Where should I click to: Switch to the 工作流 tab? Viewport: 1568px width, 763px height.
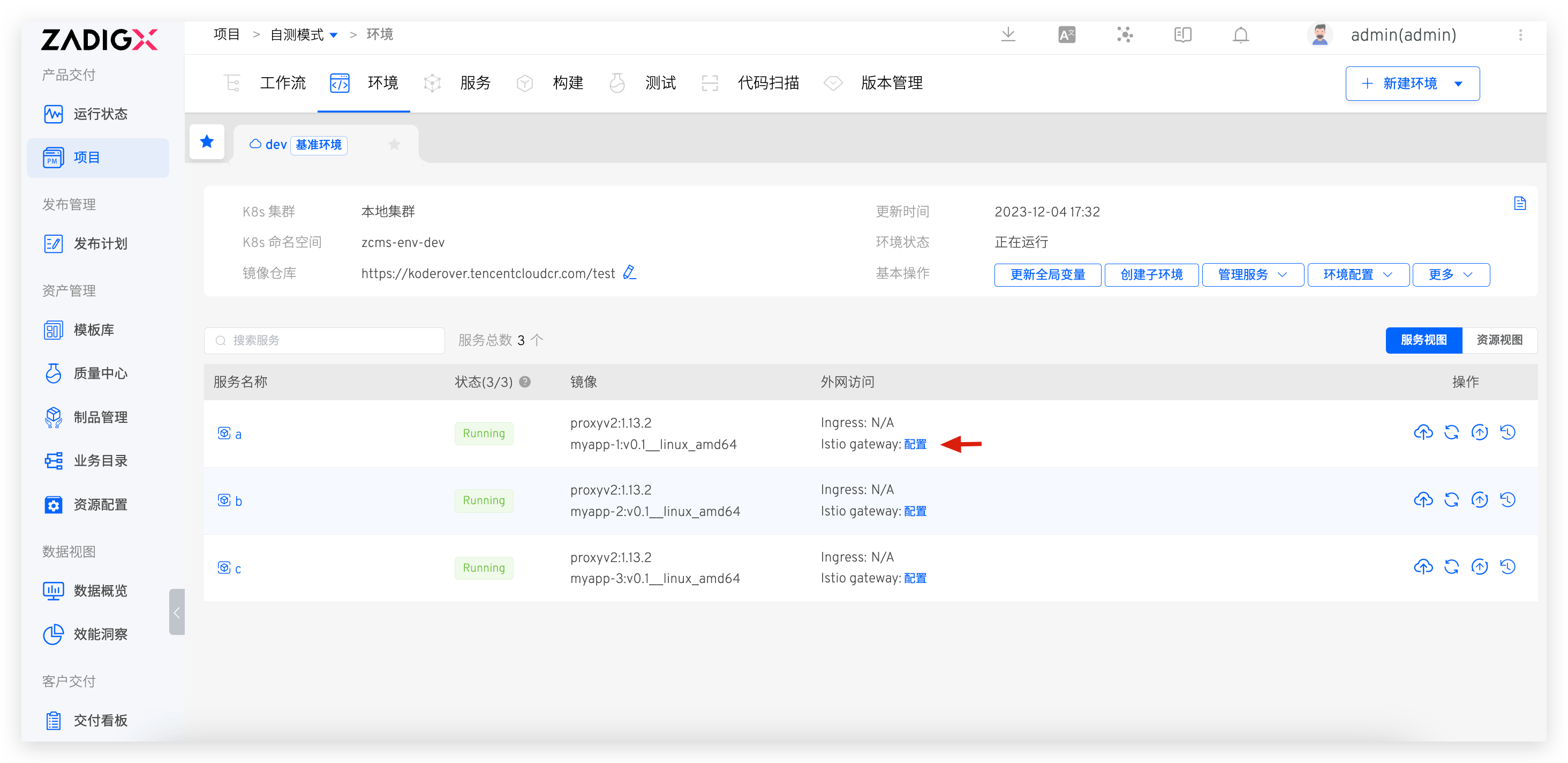(282, 83)
